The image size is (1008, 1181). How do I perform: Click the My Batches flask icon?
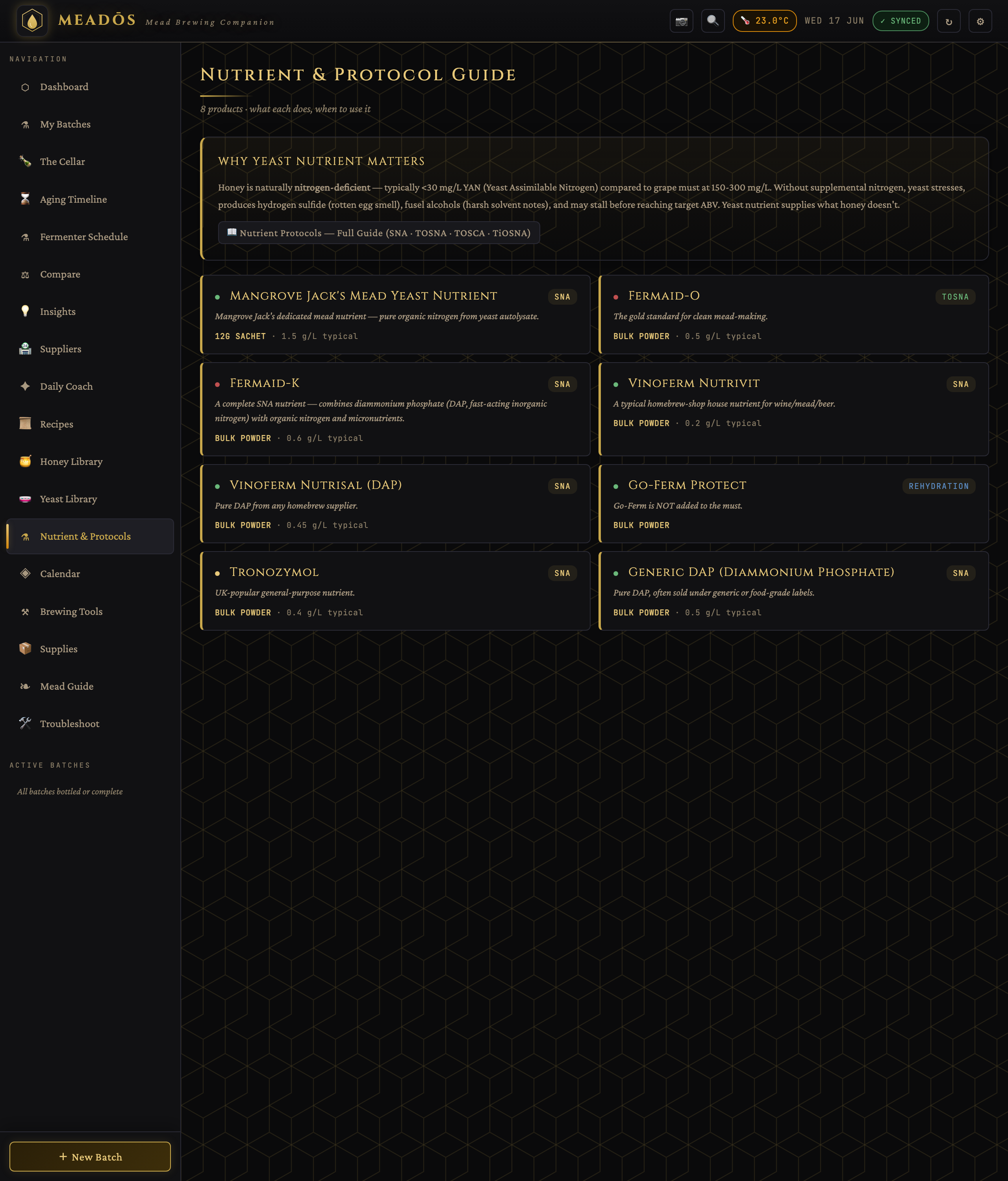25,125
